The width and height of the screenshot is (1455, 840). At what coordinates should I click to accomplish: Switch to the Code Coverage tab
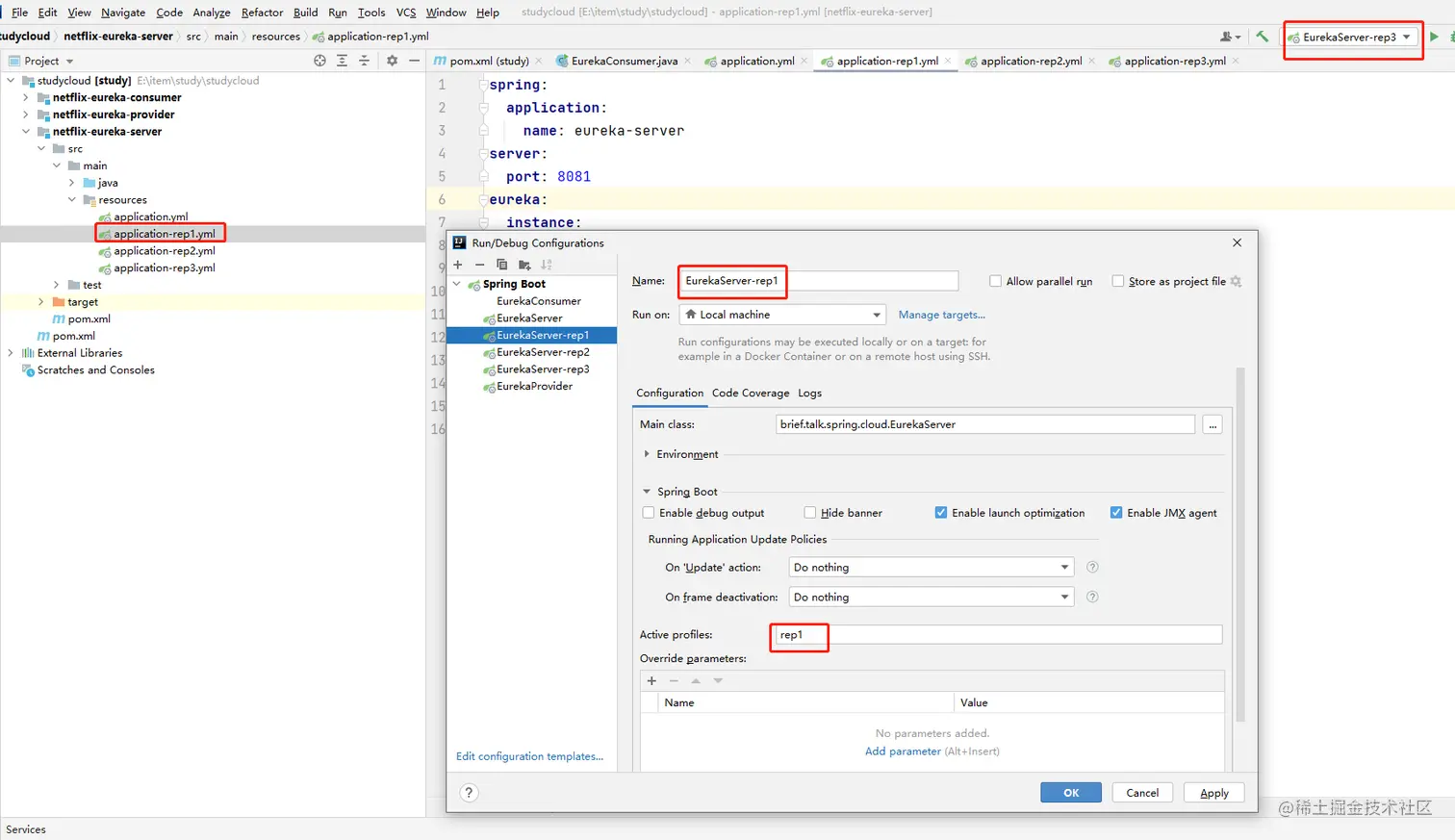751,393
